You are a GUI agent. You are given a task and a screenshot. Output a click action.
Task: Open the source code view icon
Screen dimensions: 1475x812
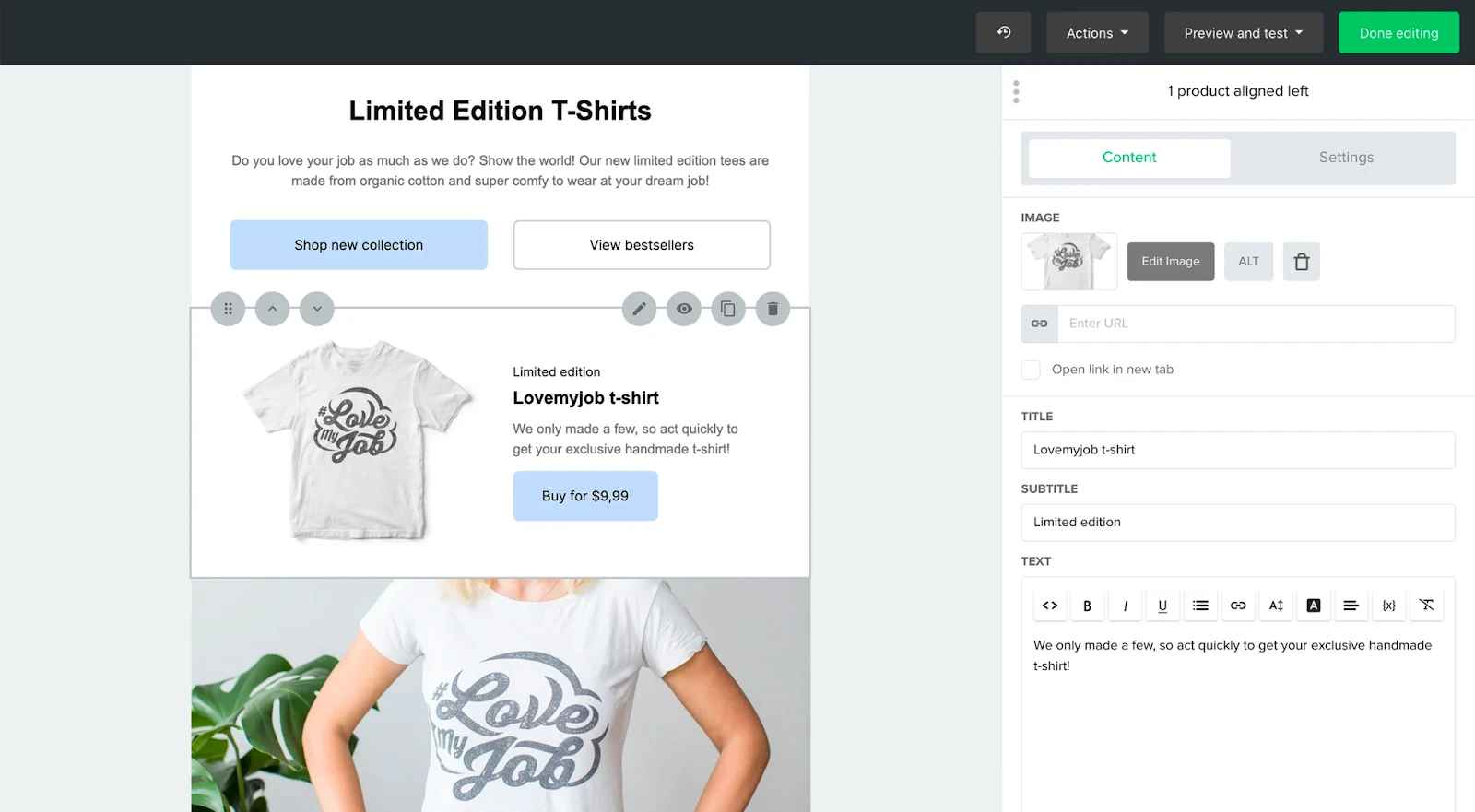pos(1049,606)
